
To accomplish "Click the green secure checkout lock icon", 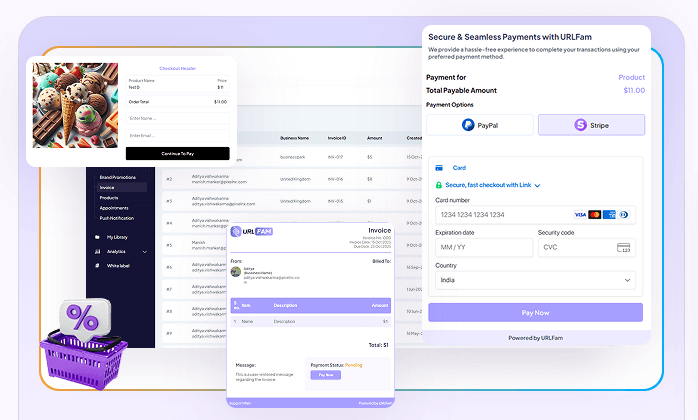I will [x=438, y=185].
